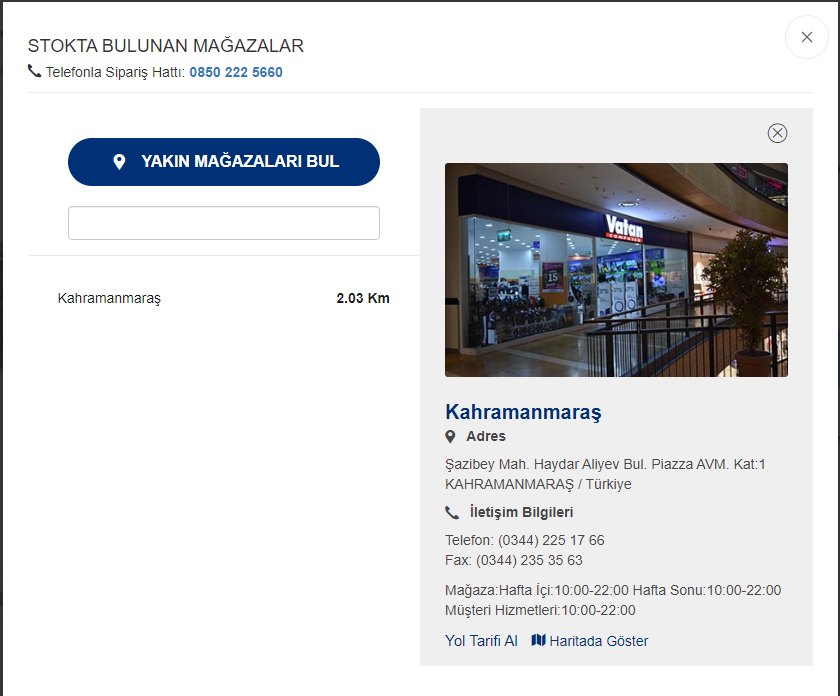Call the hotline number 0850 222 5660
Viewport: 840px width, 696px height.
click(x=236, y=72)
